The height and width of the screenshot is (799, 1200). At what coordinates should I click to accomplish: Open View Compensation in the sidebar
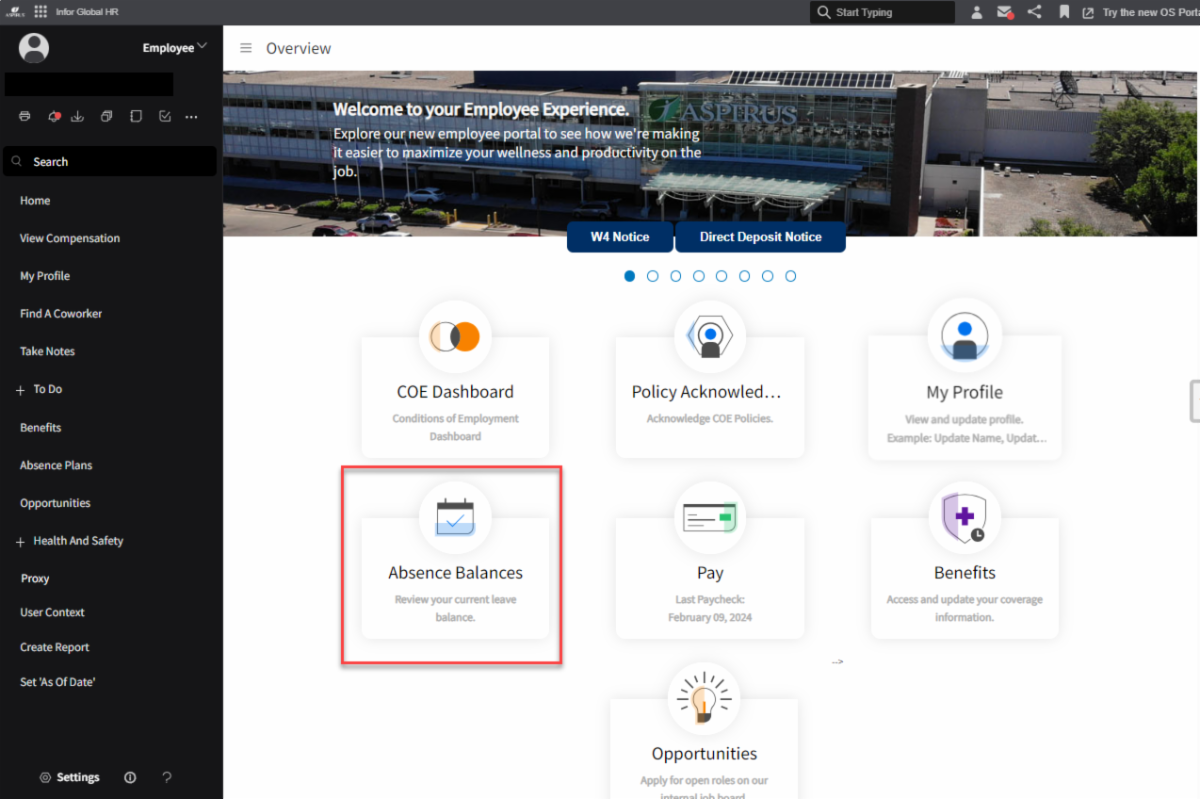pyautogui.click(x=70, y=238)
